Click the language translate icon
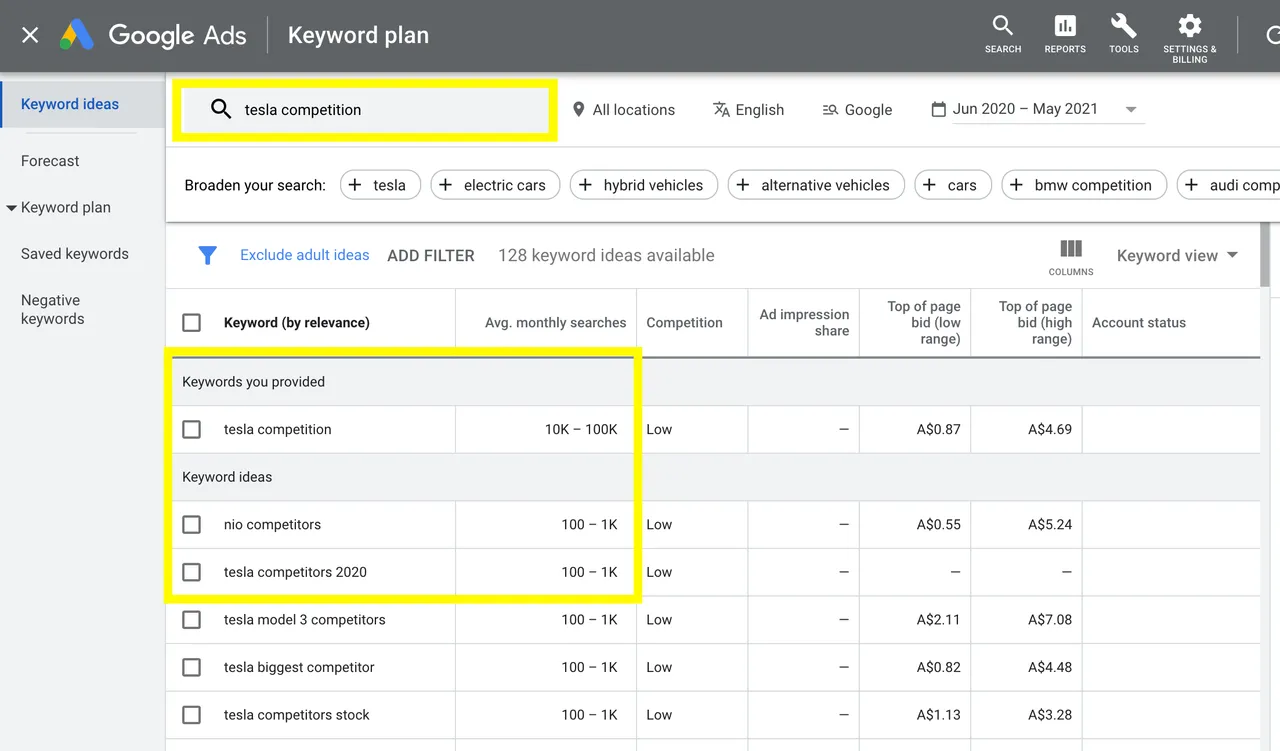Image resolution: width=1280 pixels, height=751 pixels. pyautogui.click(x=721, y=109)
